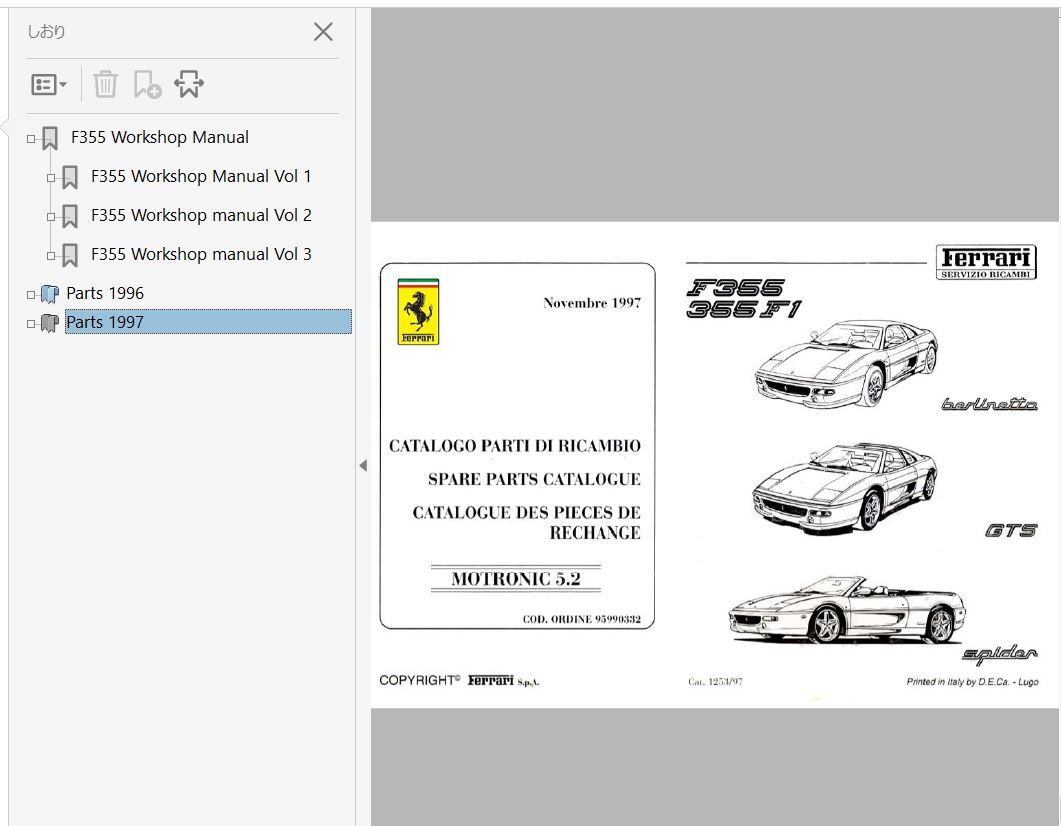The height and width of the screenshot is (826, 1061).
Task: Click the "Novembre 1997" date text
Action: tap(592, 303)
